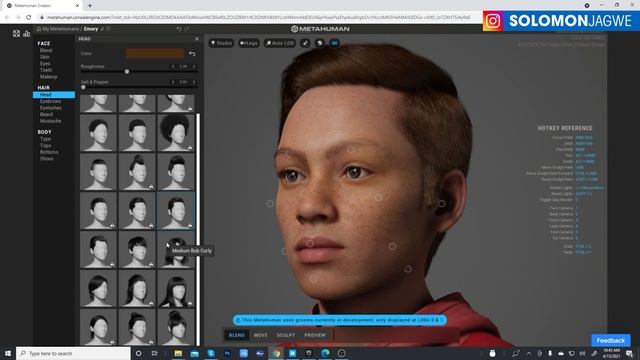Choose the mohawk-style updo hairstyle thumbnail
Screen dimensions: 640x360
pyautogui.click(x=137, y=171)
